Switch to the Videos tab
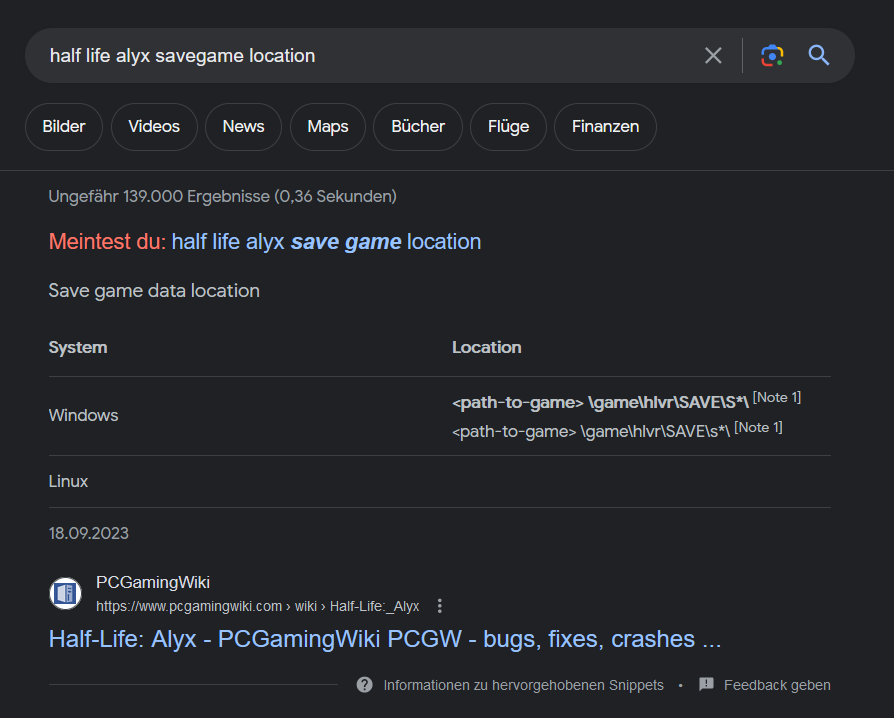The width and height of the screenshot is (894, 718). click(154, 127)
